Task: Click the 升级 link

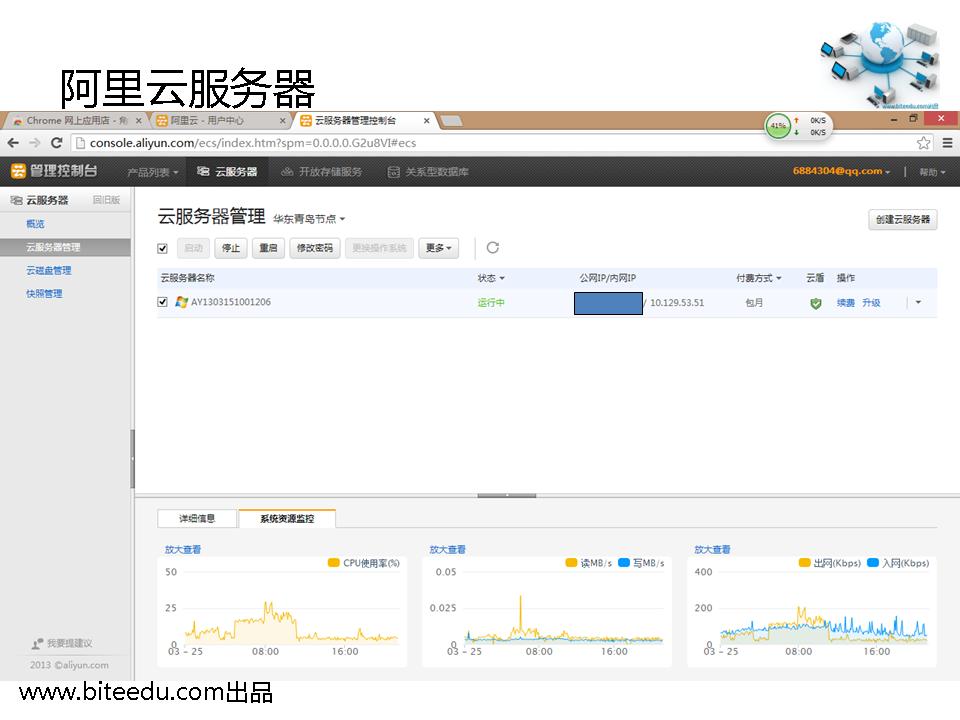Action: coord(871,303)
